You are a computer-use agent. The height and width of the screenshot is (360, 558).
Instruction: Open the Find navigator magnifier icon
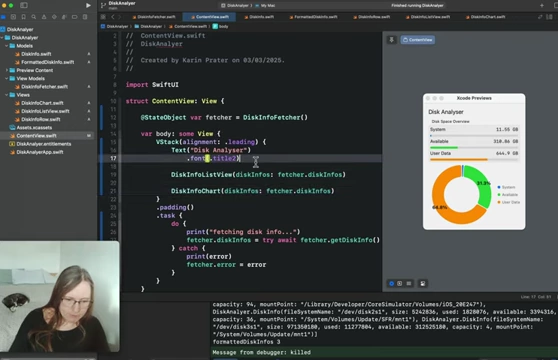(33, 17)
